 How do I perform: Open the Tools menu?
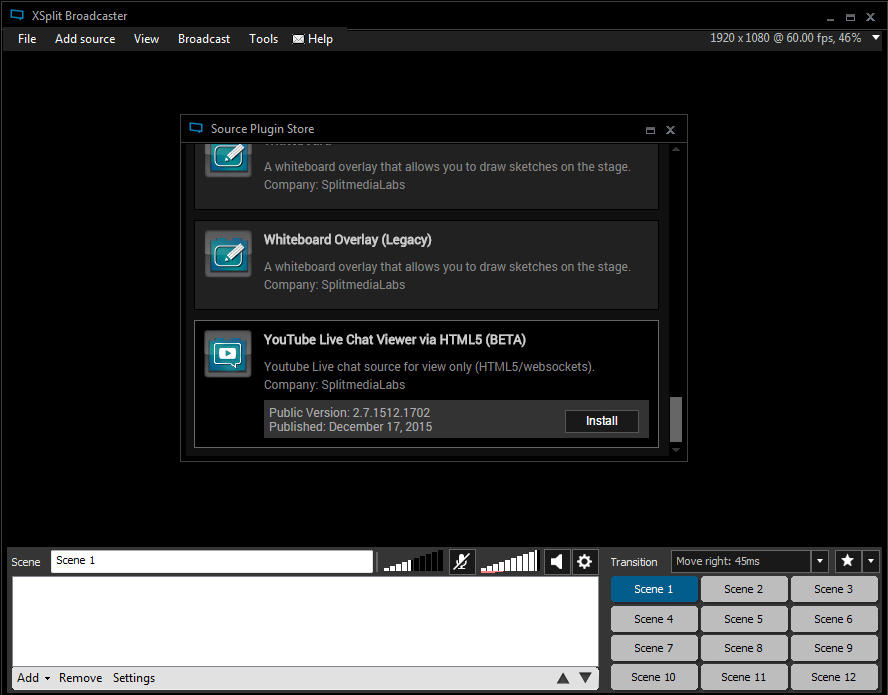(263, 39)
